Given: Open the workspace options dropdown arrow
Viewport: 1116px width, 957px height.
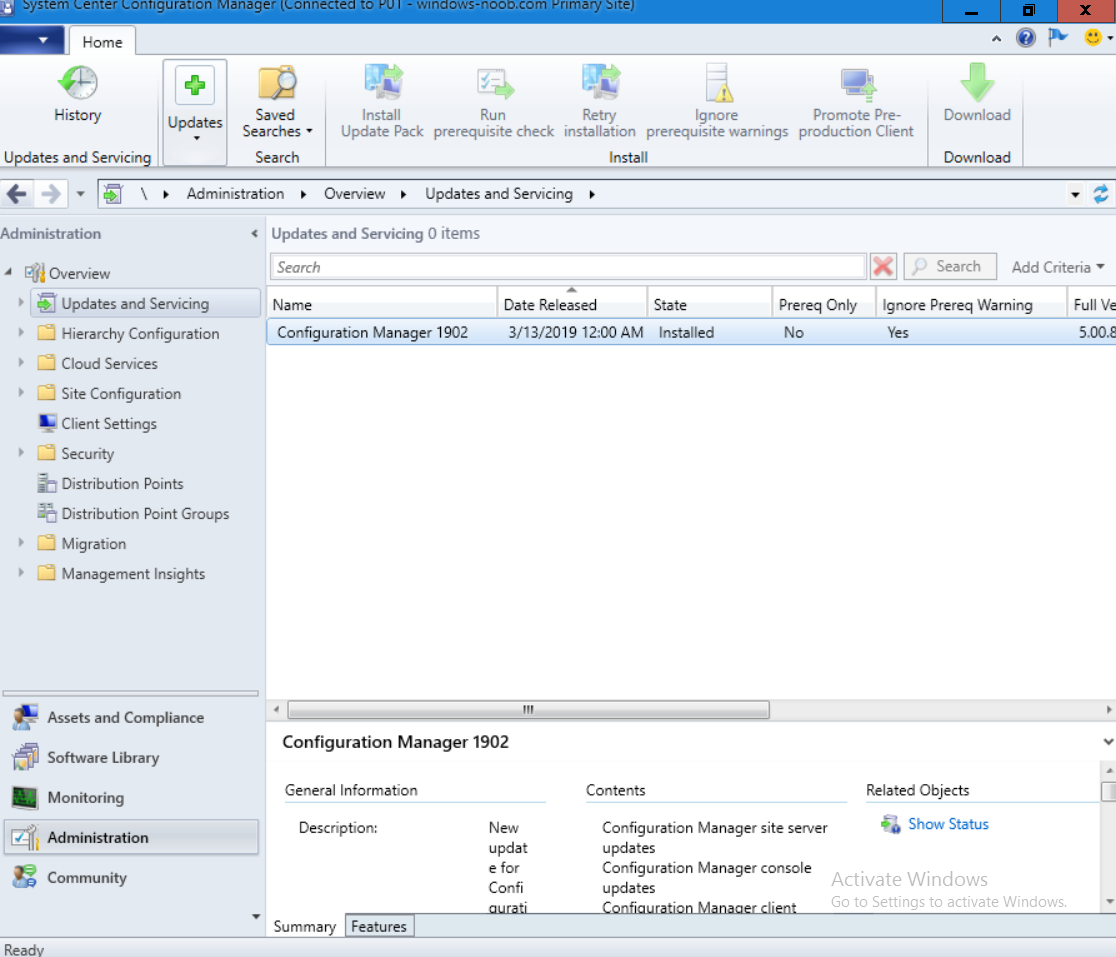Looking at the screenshot, I should point(256,916).
